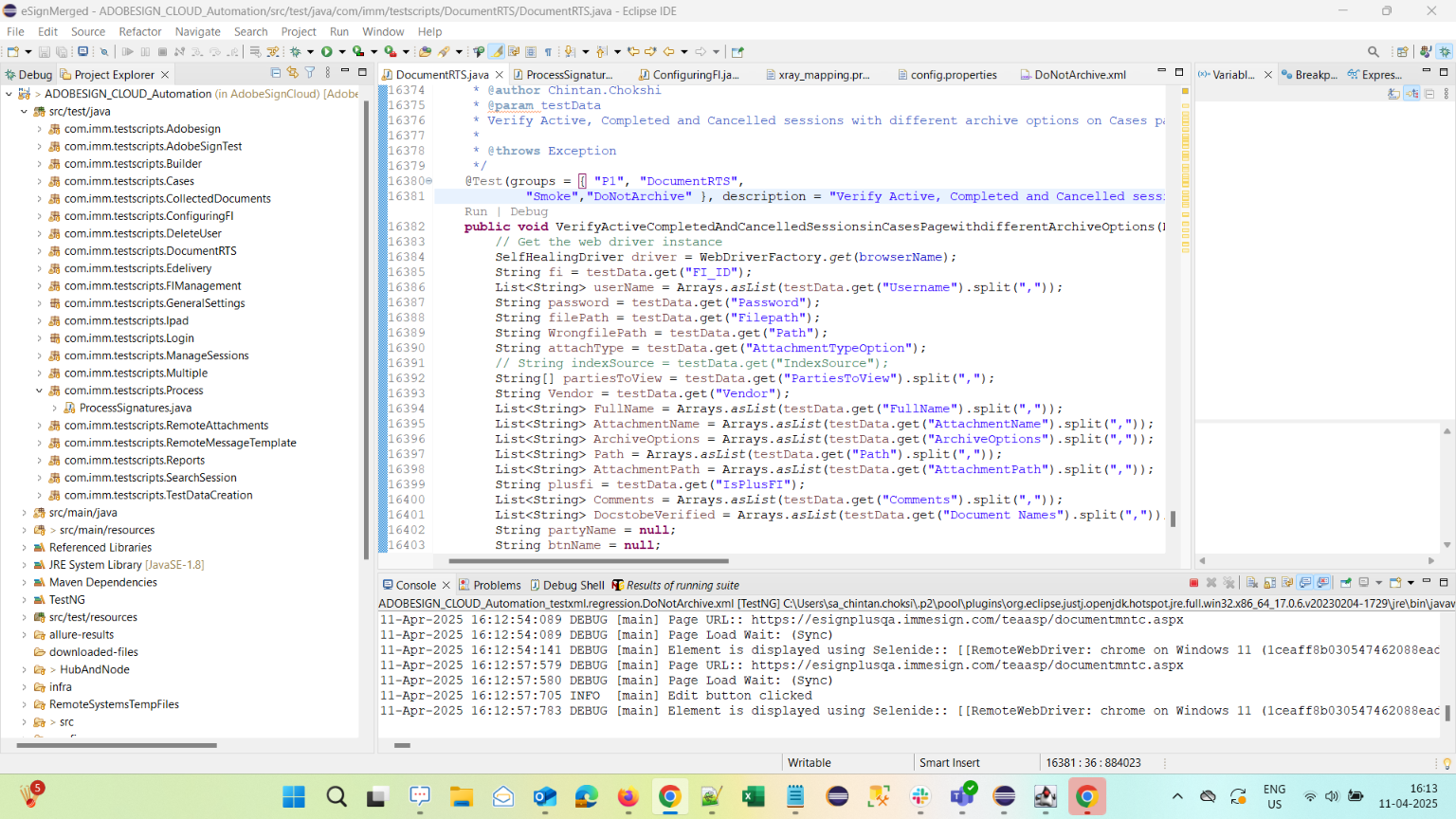Toggle Show Console When Standard Out Changes
Image resolution: width=1456 pixels, height=819 pixels.
point(1305,583)
